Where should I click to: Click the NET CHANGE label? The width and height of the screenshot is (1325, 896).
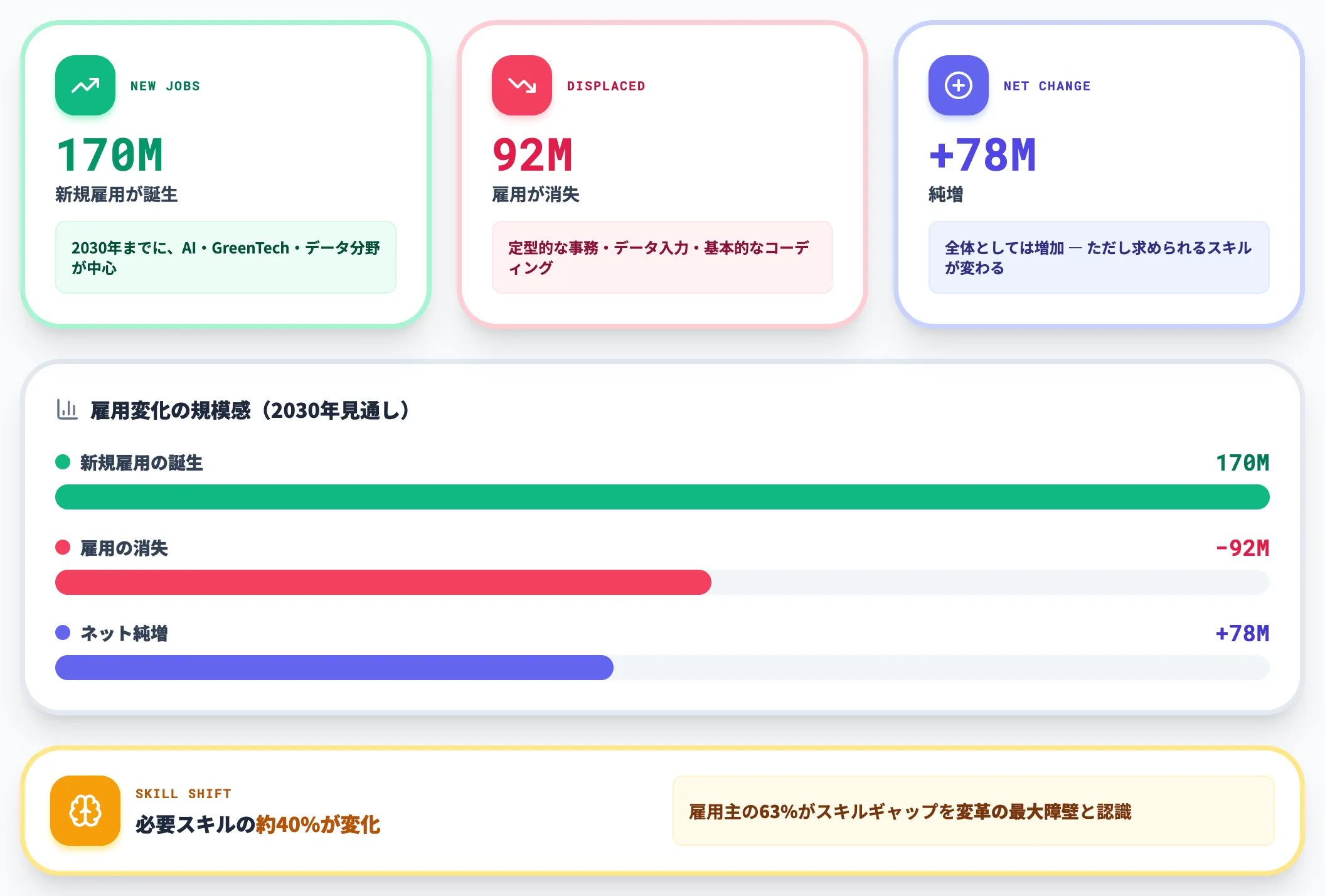coord(1047,86)
